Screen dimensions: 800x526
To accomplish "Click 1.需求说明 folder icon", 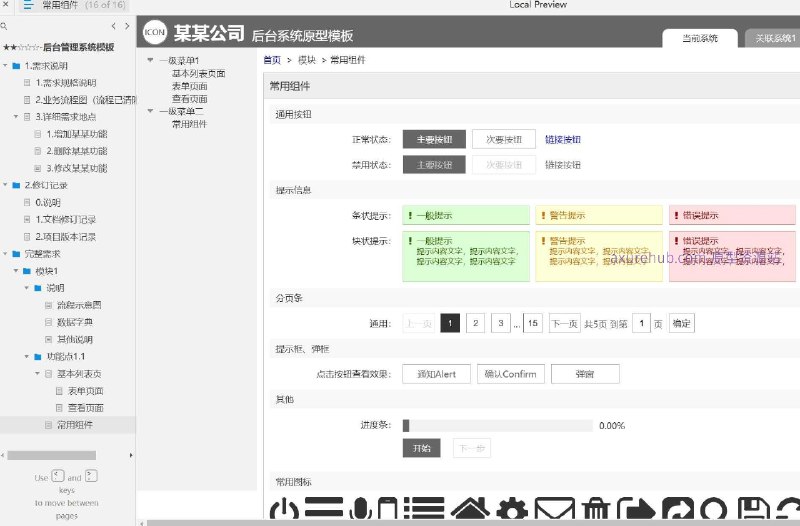I will point(16,66).
